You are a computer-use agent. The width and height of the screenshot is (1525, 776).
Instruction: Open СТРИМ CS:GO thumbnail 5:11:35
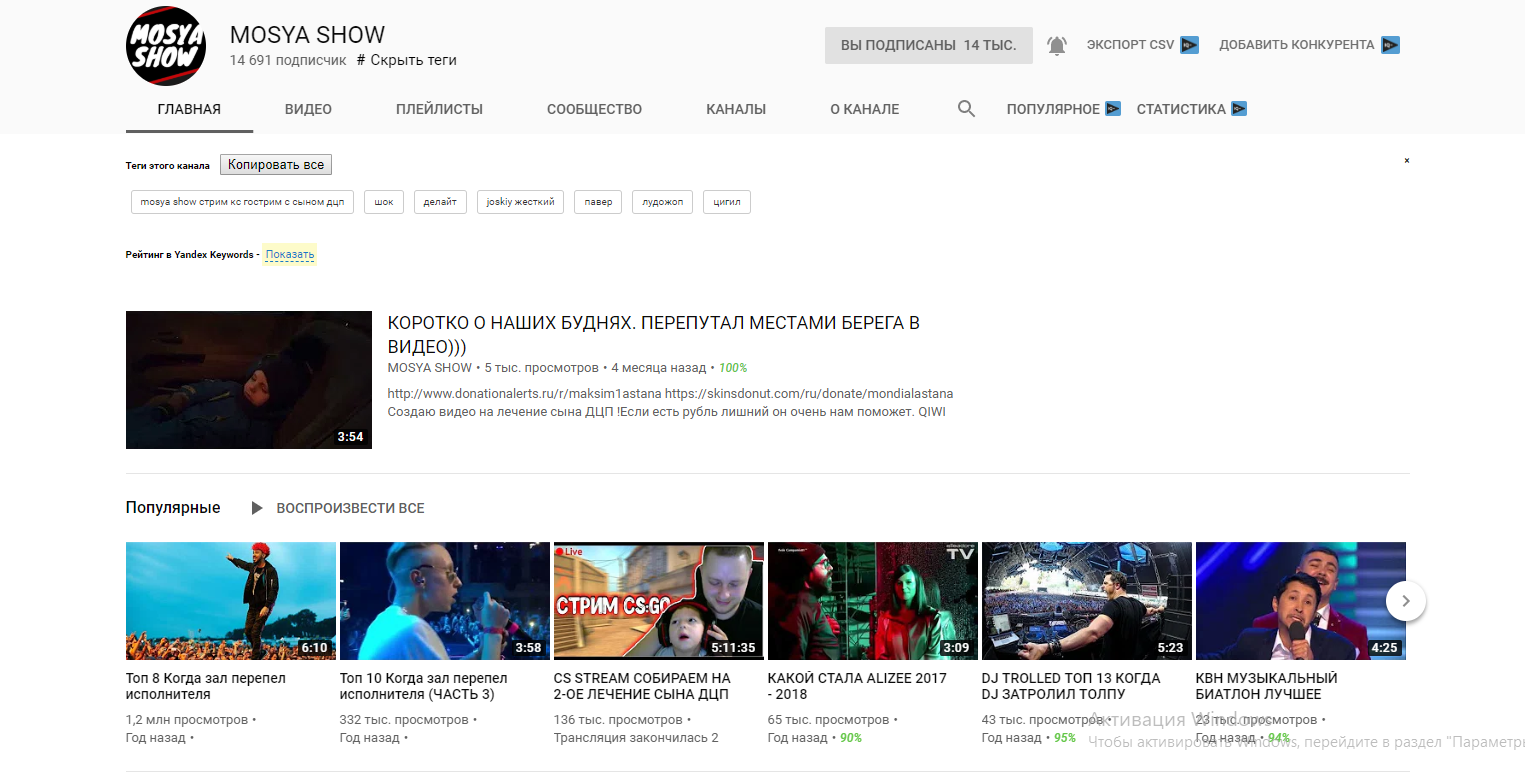point(659,601)
